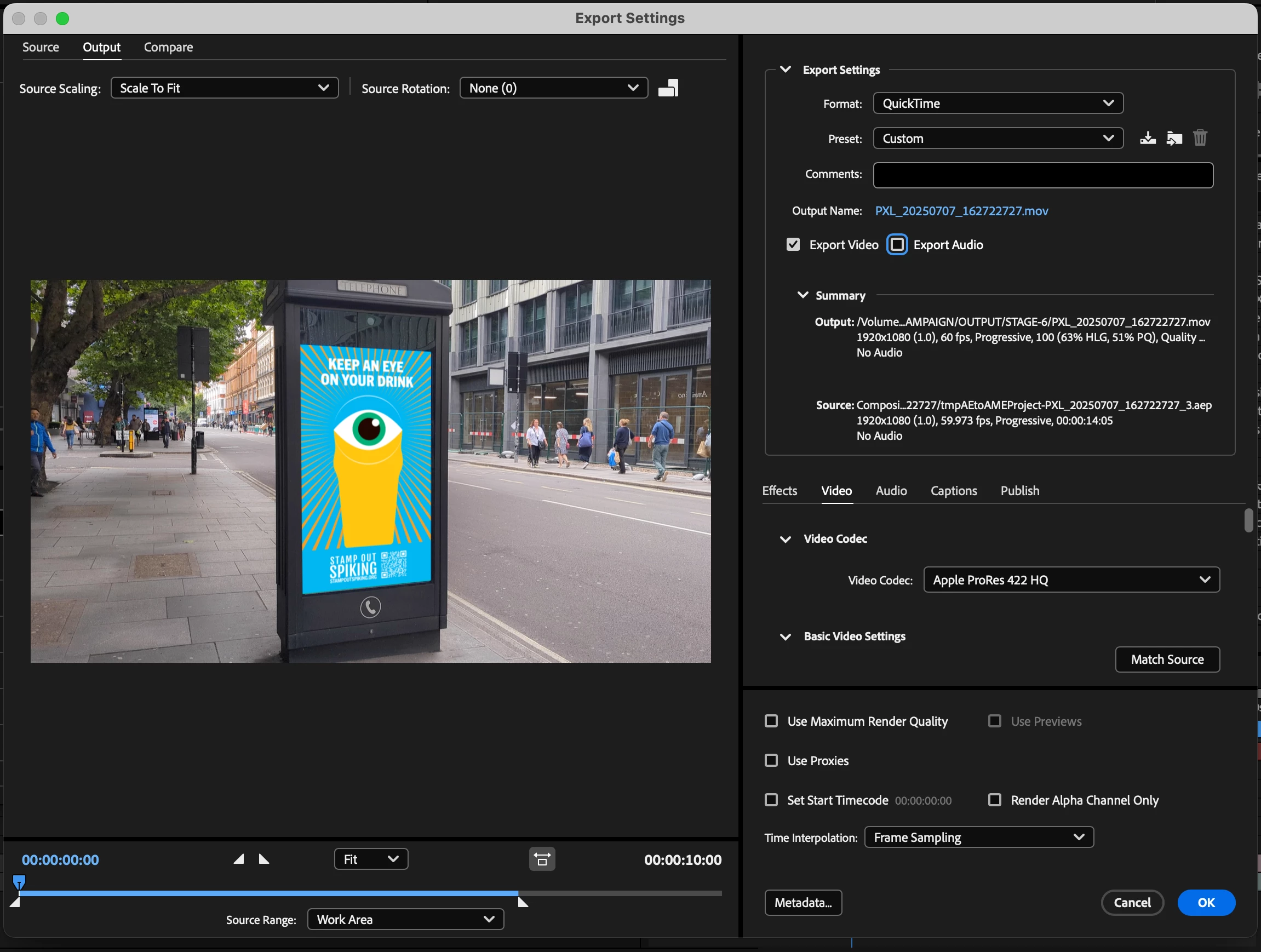Switch to the Effects tab

tap(779, 491)
